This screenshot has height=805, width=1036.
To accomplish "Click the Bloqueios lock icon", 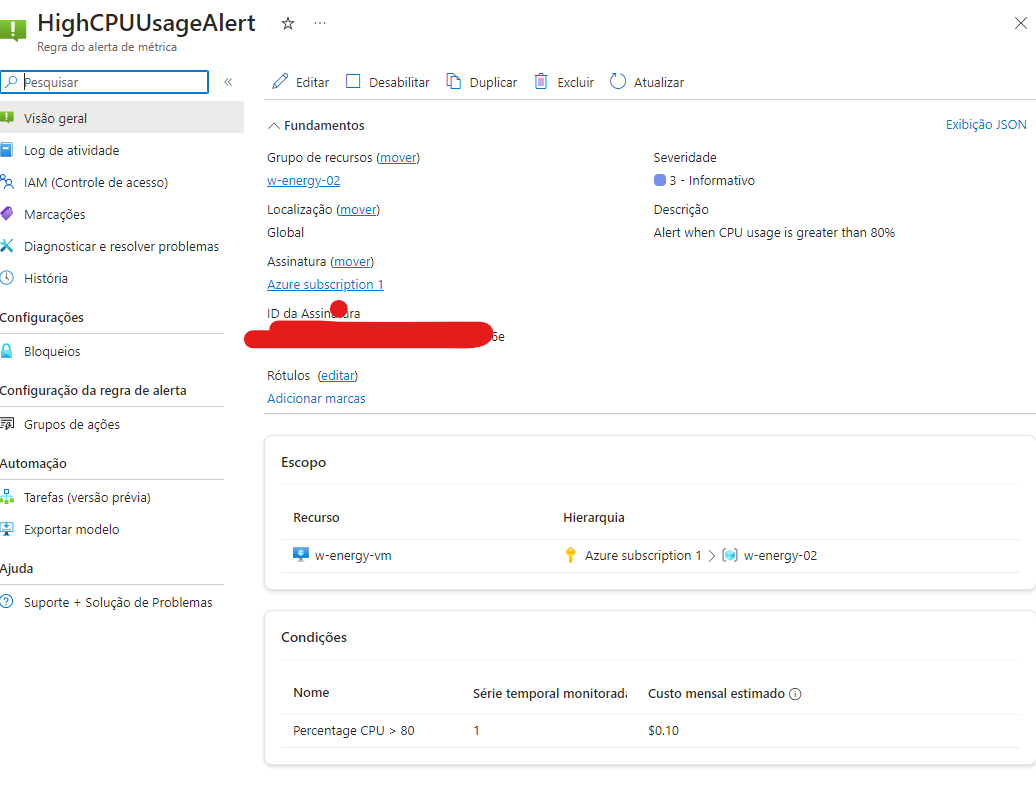I will click(x=7, y=351).
